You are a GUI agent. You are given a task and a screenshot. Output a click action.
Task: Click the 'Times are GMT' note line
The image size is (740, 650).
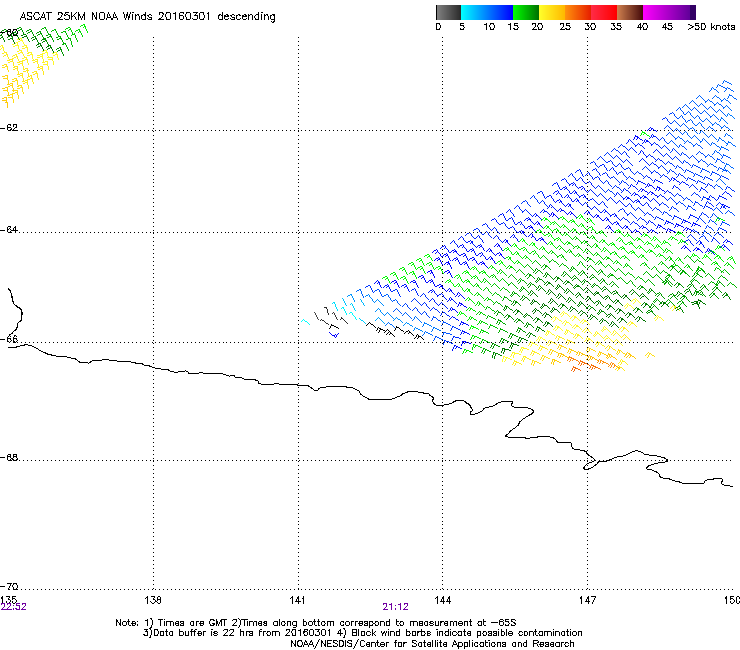coord(316,623)
